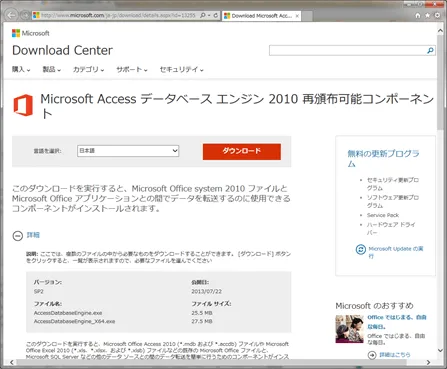
Task: Click the vertical scrollbar down arrow
Action: pyautogui.click(x=440, y=351)
